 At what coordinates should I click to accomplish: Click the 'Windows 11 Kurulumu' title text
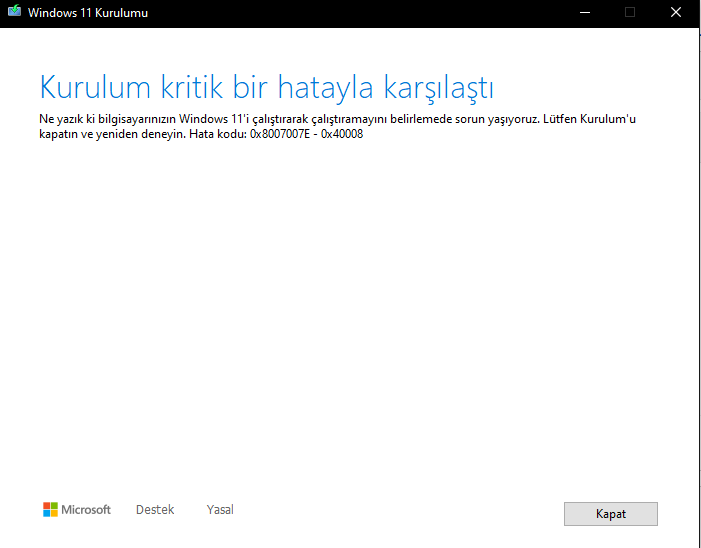point(88,13)
